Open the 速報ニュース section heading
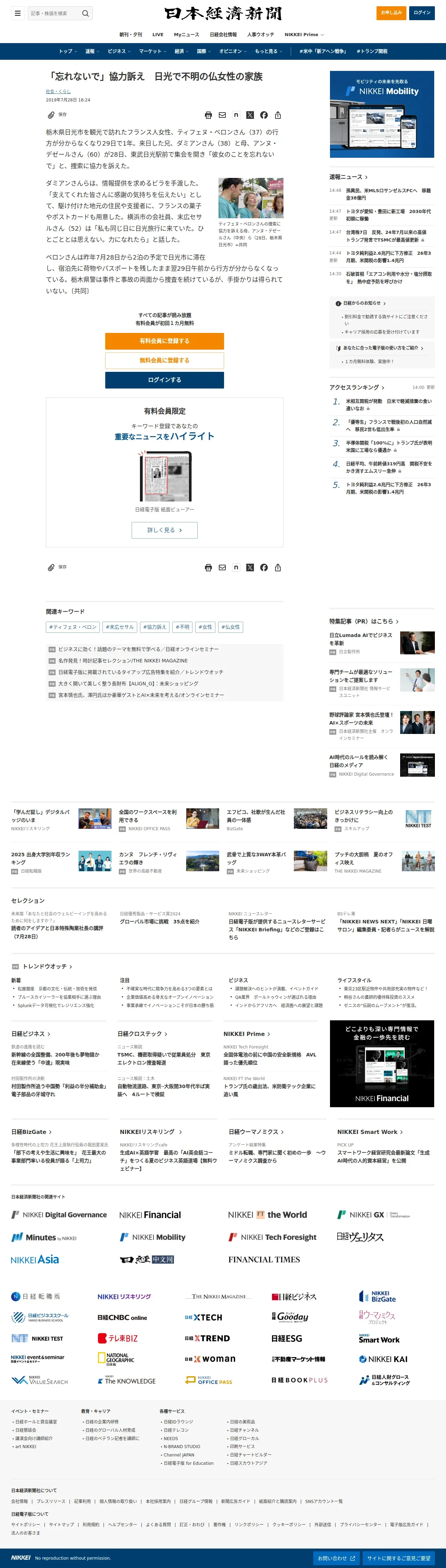This screenshot has height=1568, width=446. (349, 177)
